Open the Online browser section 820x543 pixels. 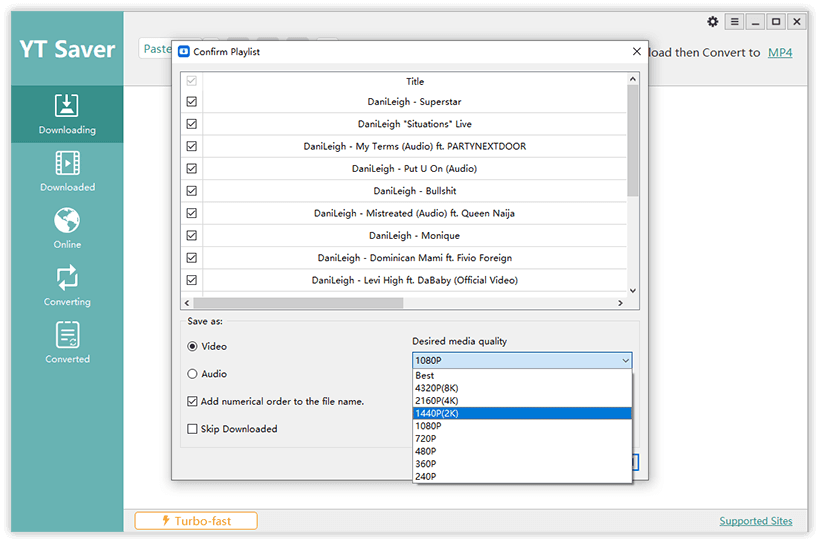pos(67,229)
